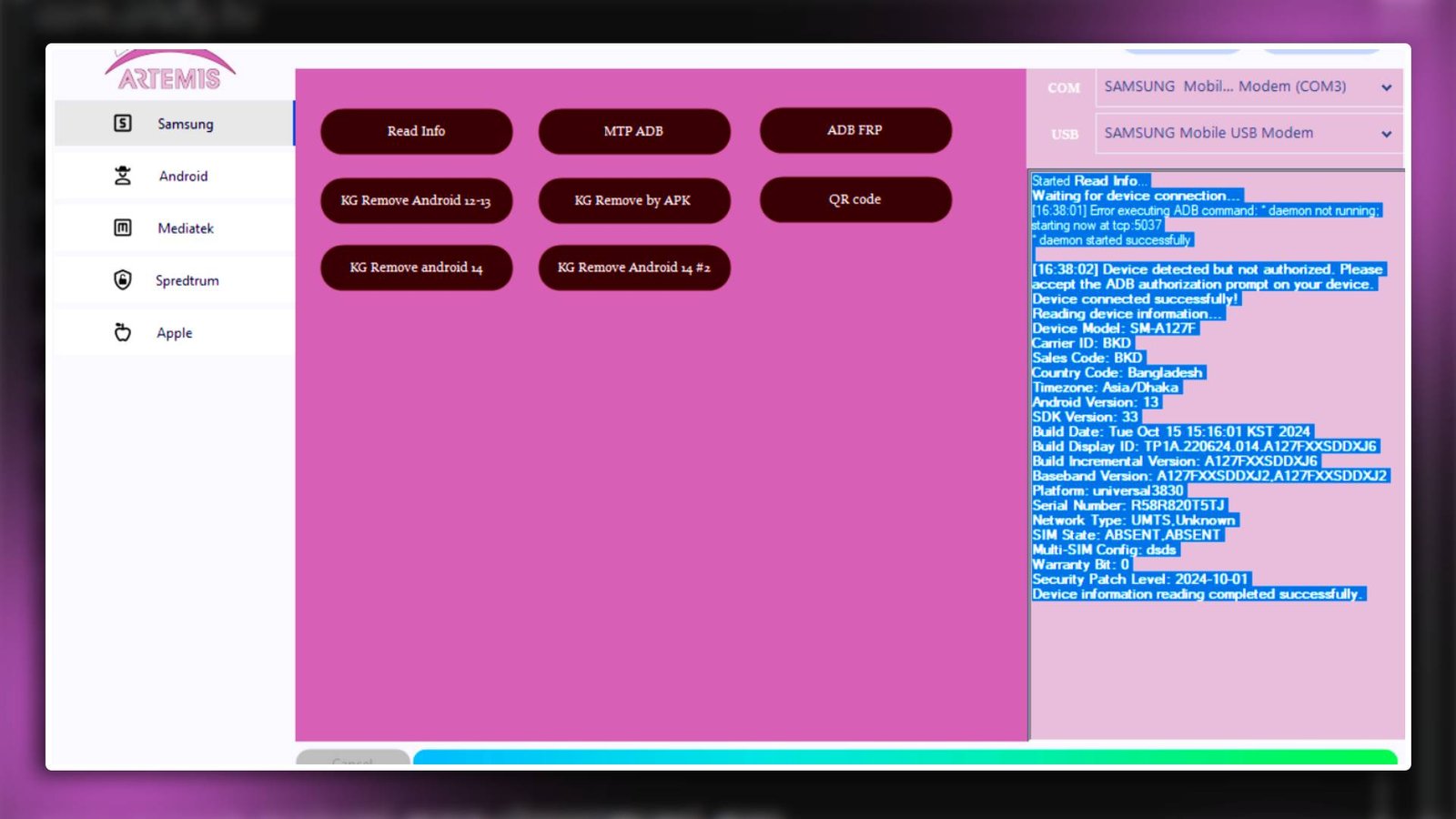The height and width of the screenshot is (819, 1456).
Task: Open the COM port dropdown
Action: (x=1385, y=87)
